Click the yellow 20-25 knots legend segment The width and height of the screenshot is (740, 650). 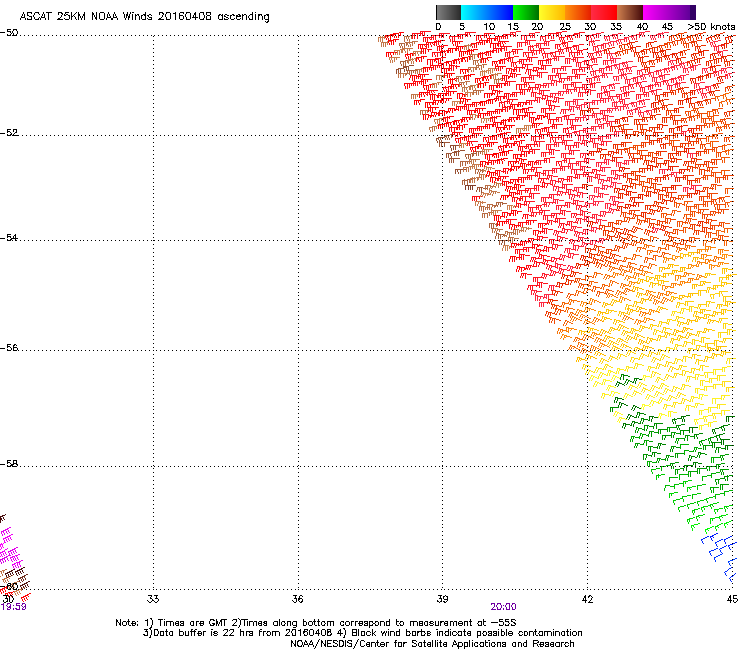click(552, 12)
